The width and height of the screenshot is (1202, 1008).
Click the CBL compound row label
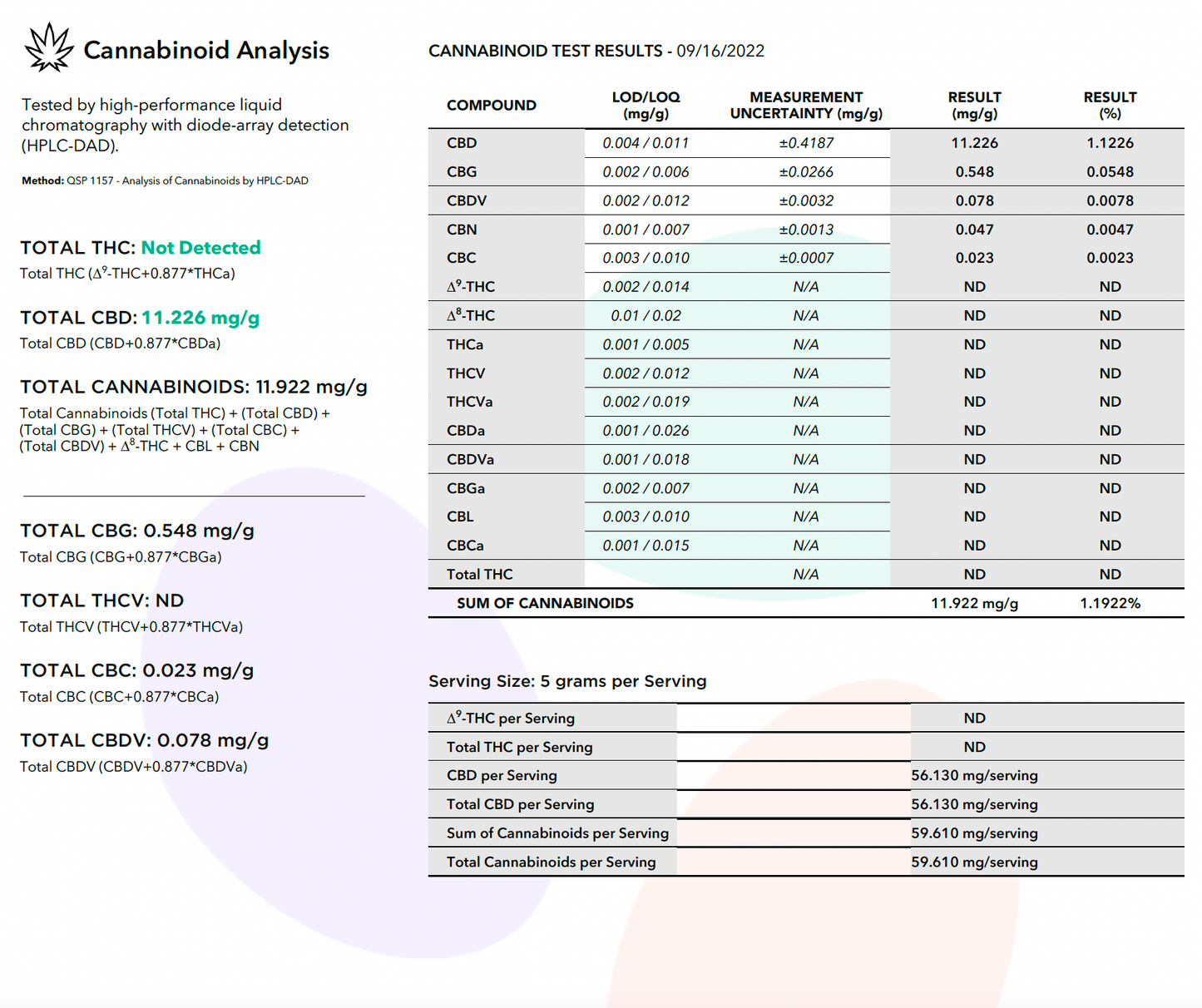click(x=460, y=516)
